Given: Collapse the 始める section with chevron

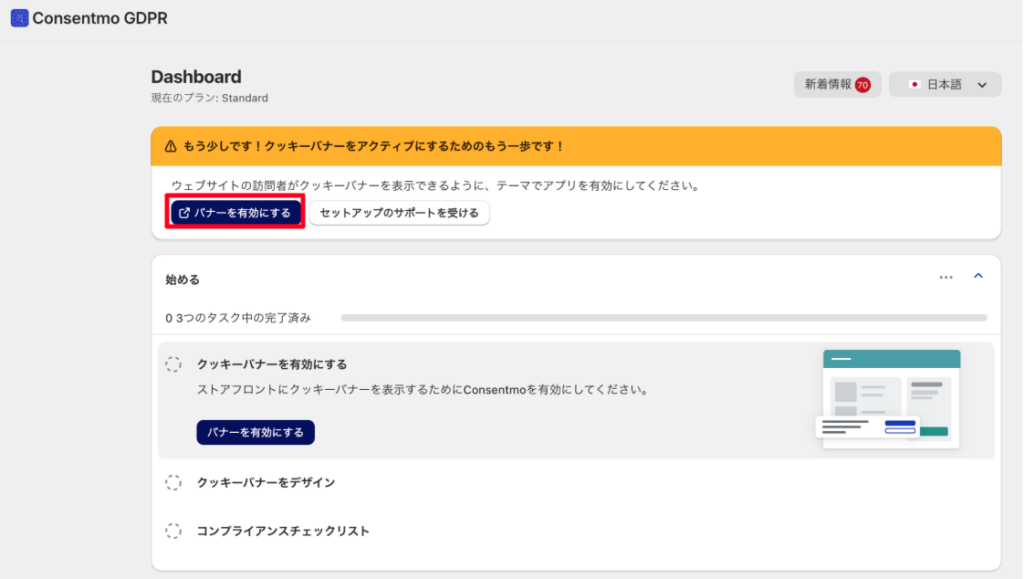Looking at the screenshot, I should (978, 277).
